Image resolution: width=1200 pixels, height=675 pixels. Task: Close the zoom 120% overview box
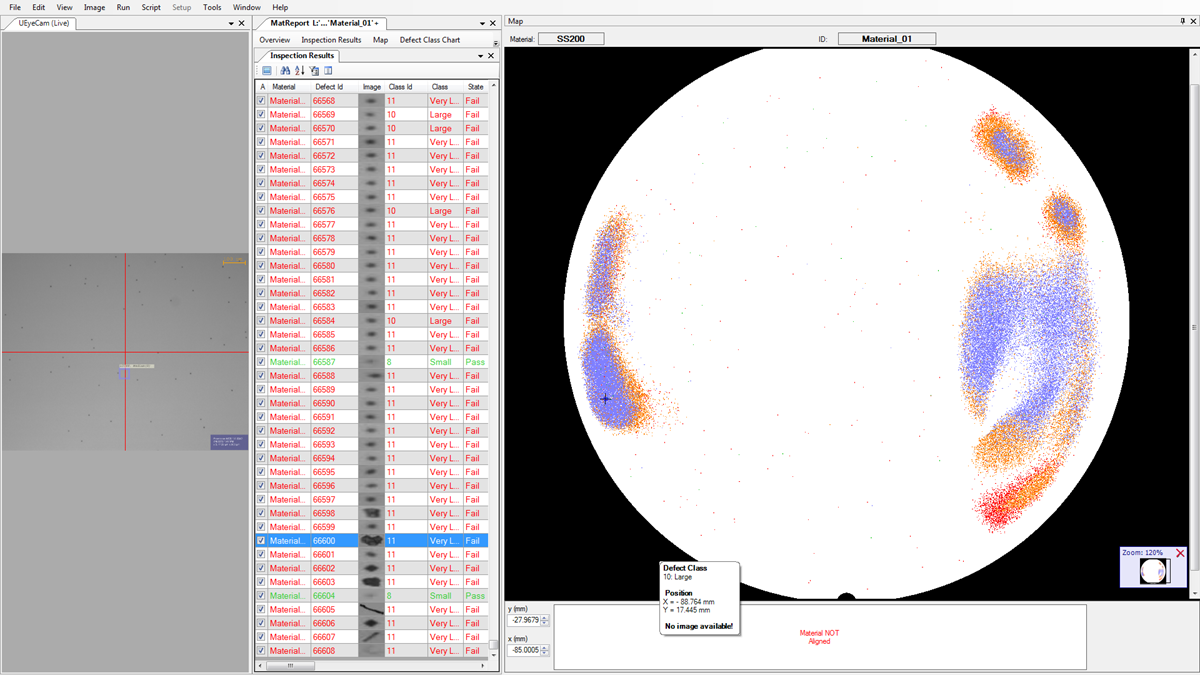1180,553
